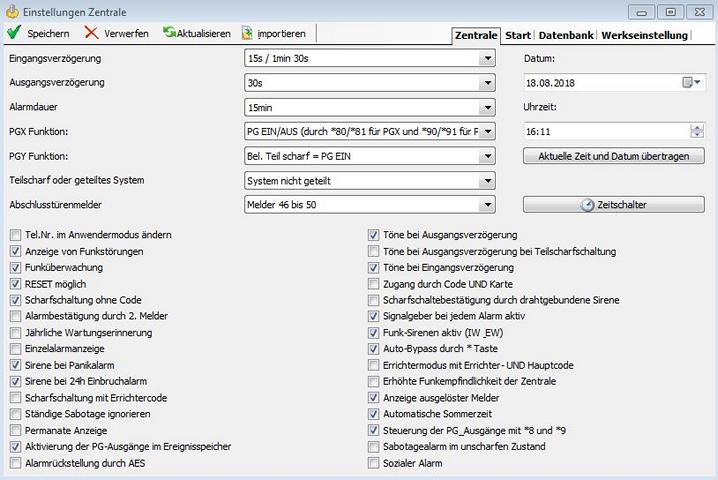This screenshot has width=718, height=480.
Task: Open the Alarmdauer dropdown list
Action: point(487,107)
